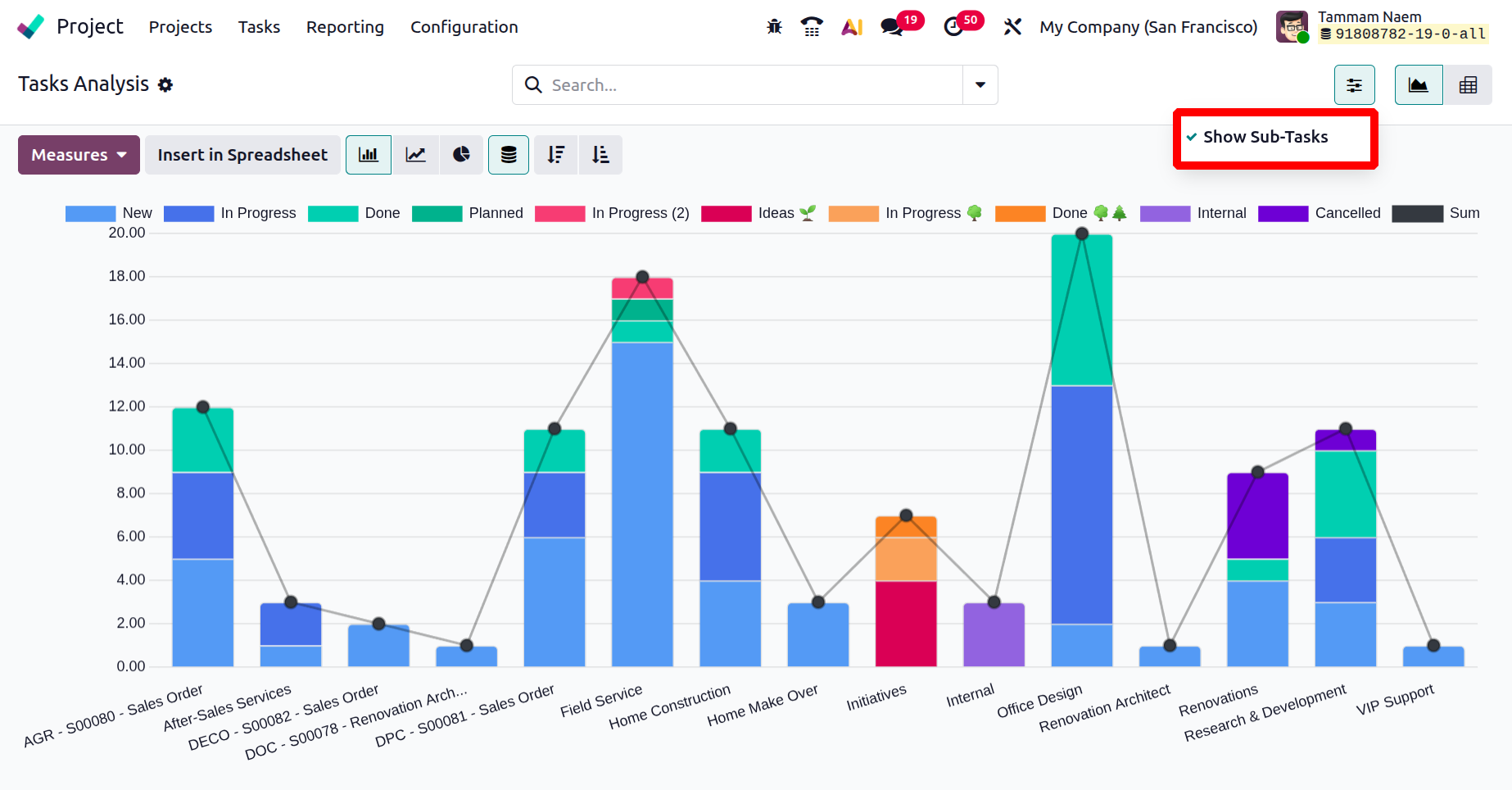Open the Configuration menu

tap(464, 27)
